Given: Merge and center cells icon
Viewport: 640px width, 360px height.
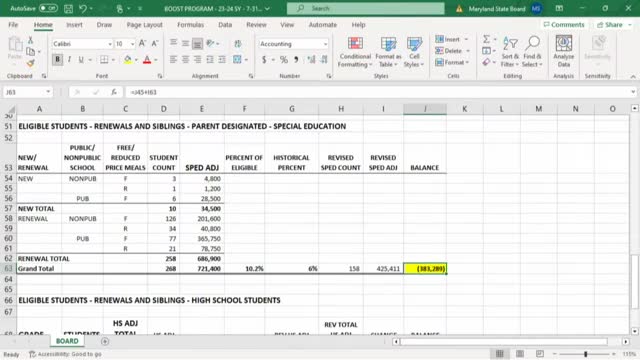Looking at the screenshot, I should click(237, 60).
